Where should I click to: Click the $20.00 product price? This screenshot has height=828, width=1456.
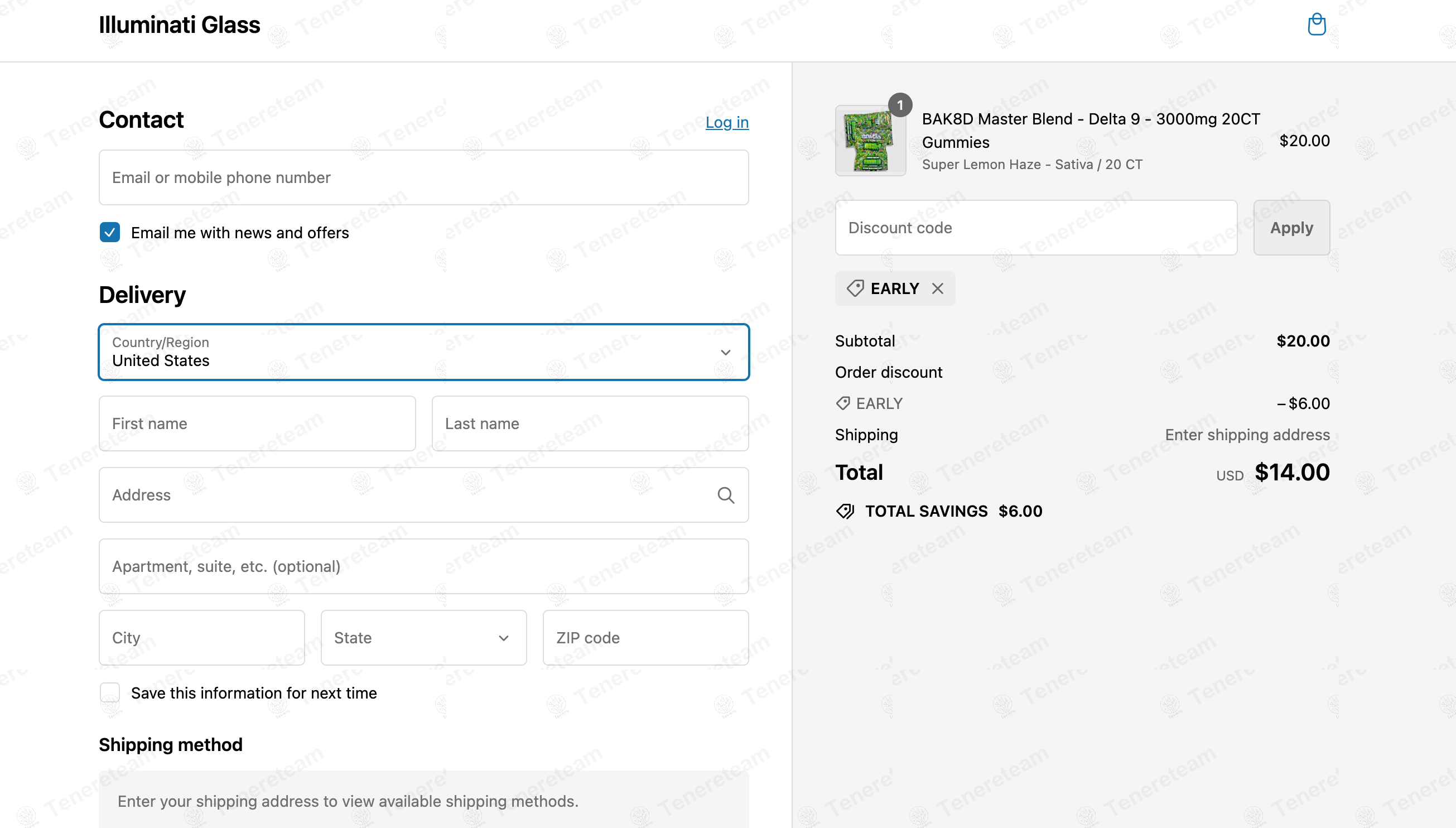tap(1304, 141)
